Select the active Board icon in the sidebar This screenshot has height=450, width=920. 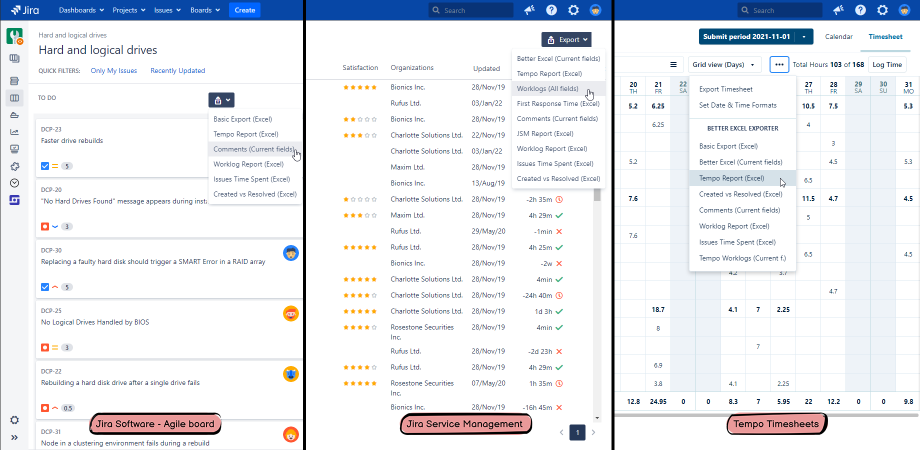coord(15,97)
